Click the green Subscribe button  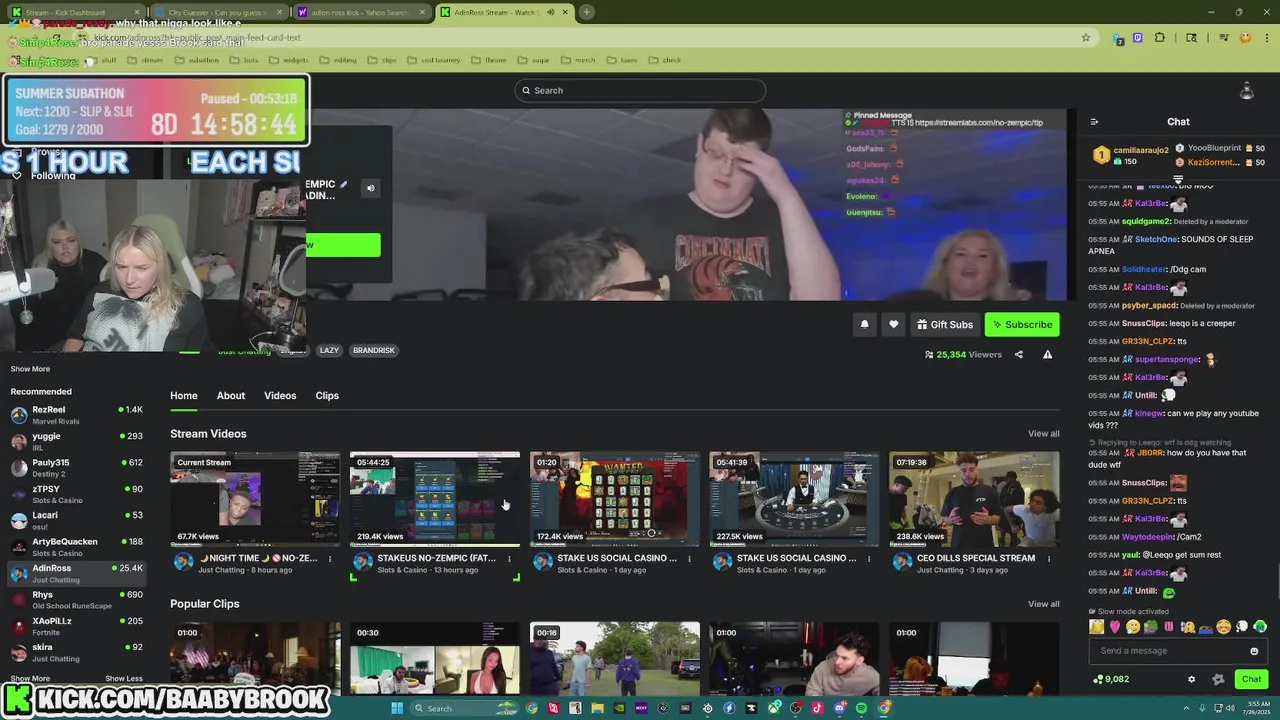1022,324
